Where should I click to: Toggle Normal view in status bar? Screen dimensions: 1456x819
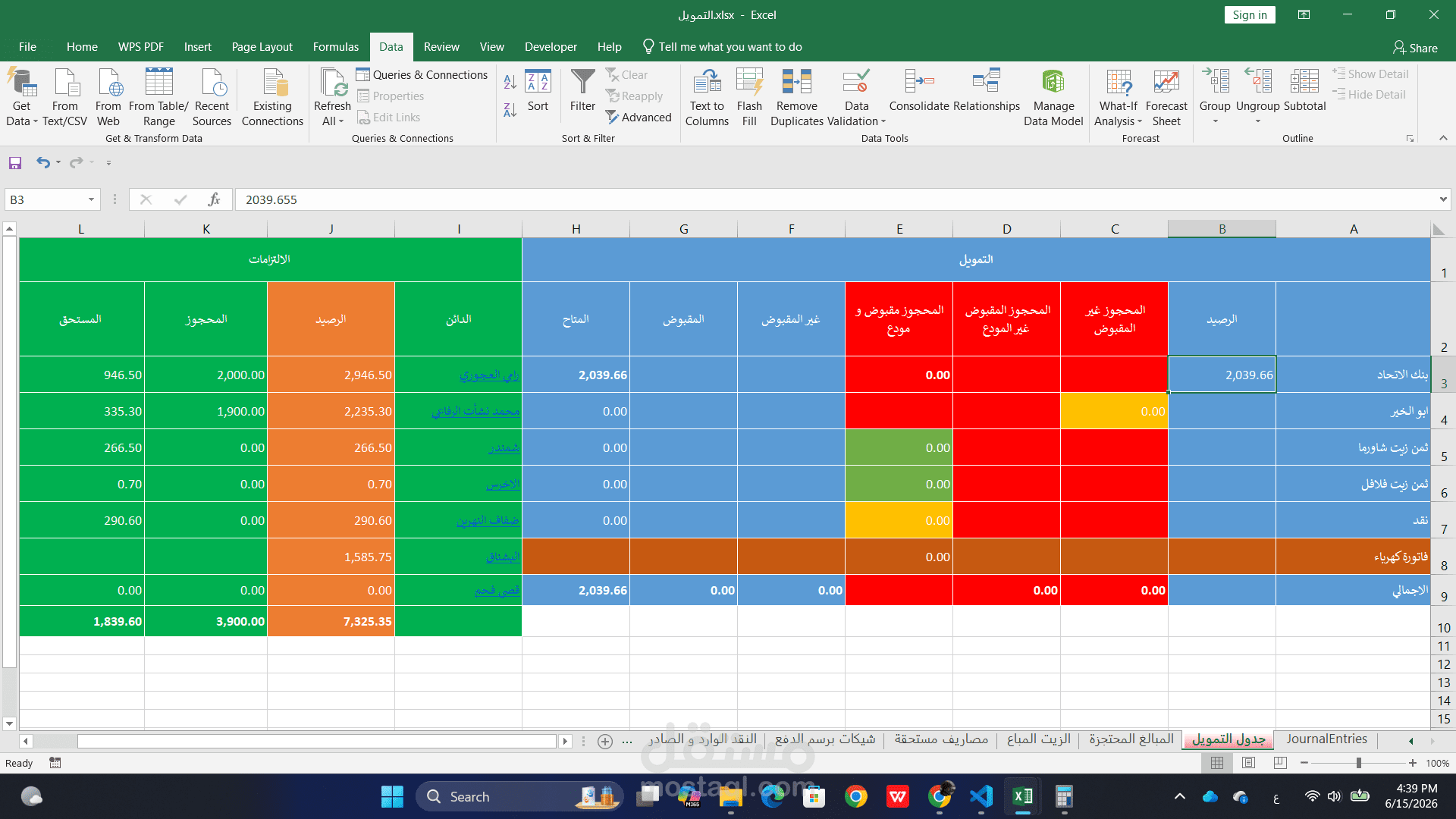point(1217,763)
